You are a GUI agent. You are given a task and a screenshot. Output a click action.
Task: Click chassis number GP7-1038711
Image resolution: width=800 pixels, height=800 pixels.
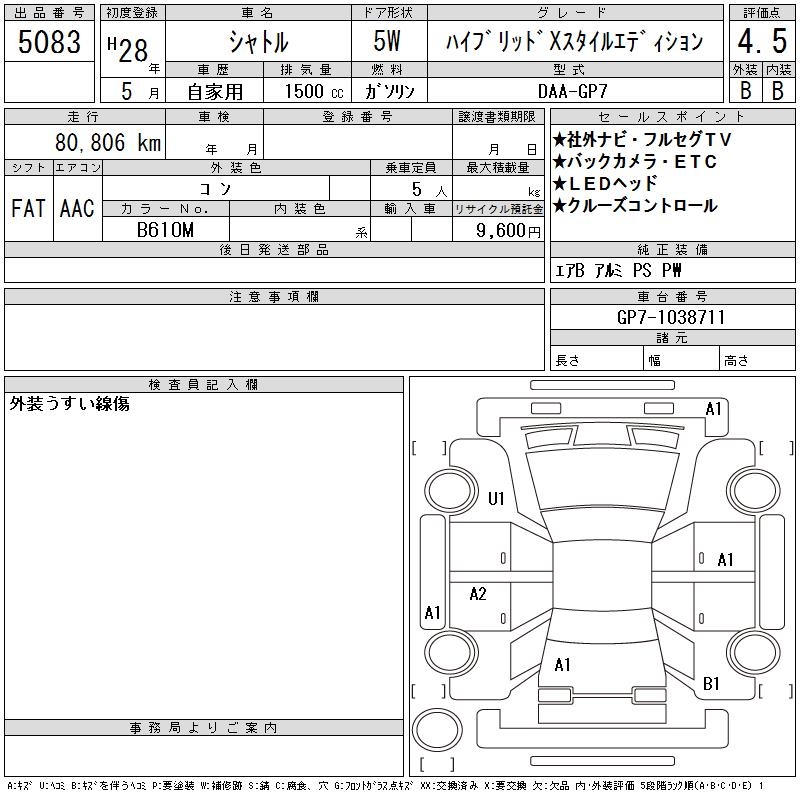[671, 317]
